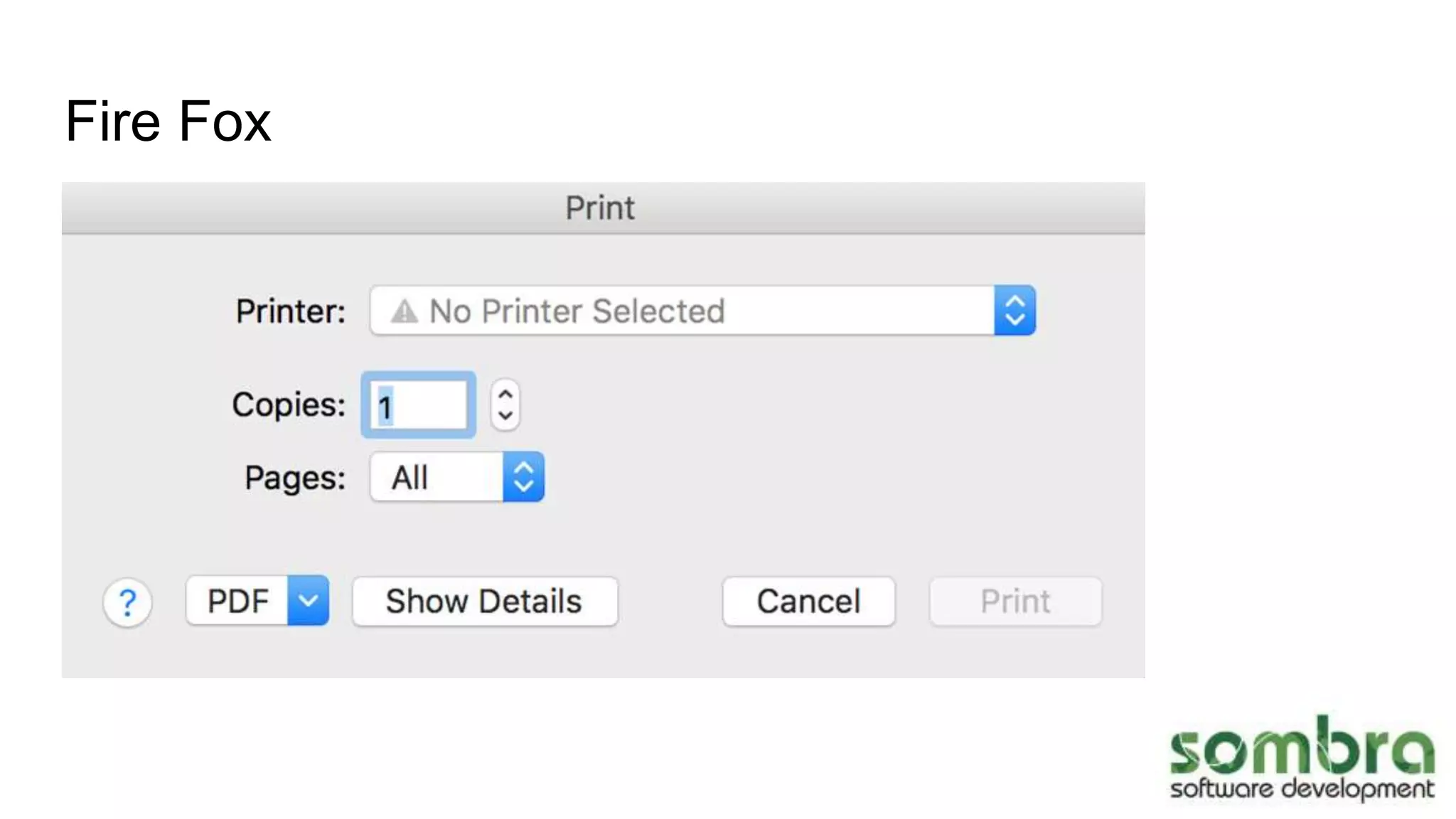Image resolution: width=1456 pixels, height=819 pixels.
Task: Click the PDF button label
Action: [x=238, y=601]
